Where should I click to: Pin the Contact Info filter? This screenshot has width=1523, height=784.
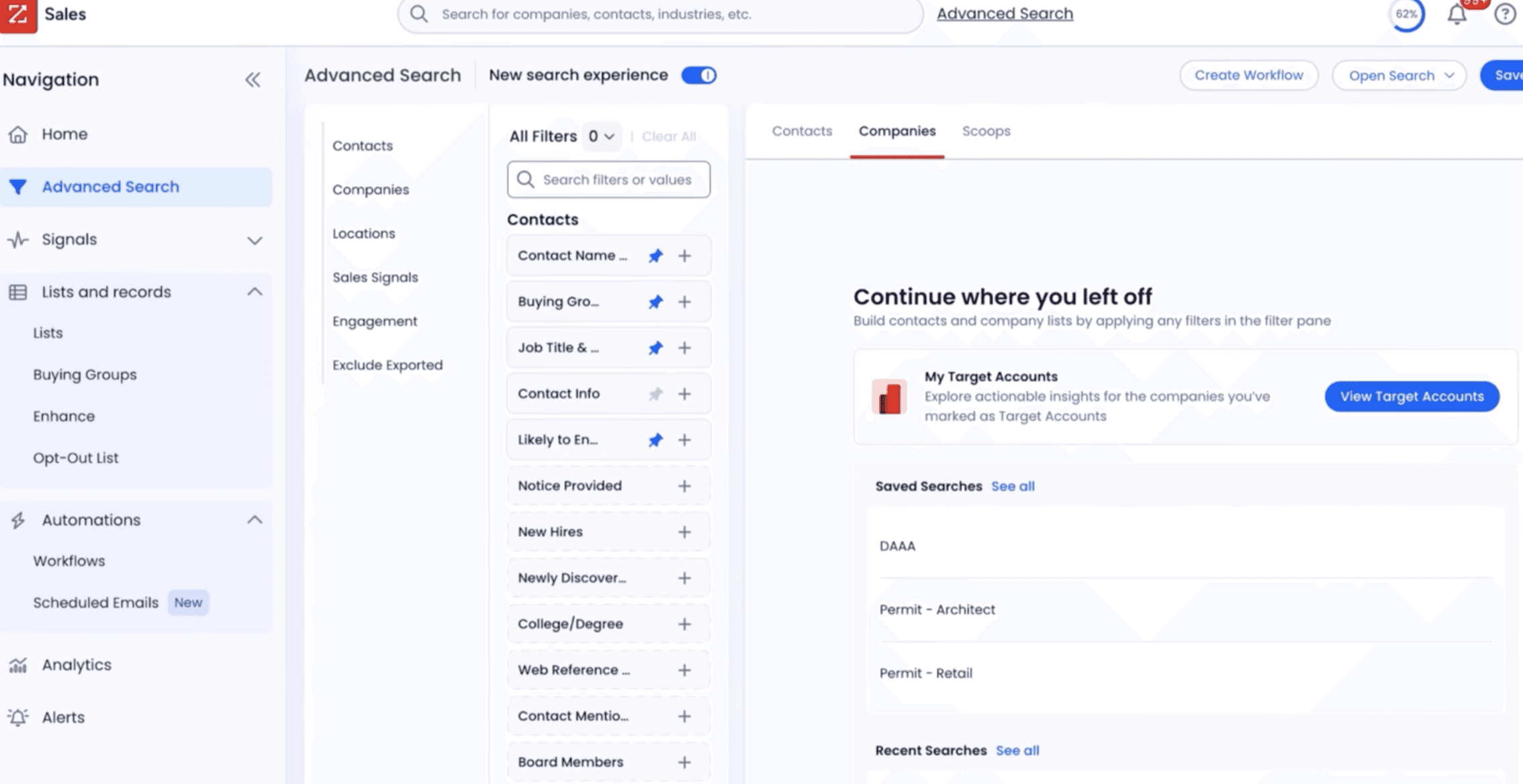(x=655, y=394)
